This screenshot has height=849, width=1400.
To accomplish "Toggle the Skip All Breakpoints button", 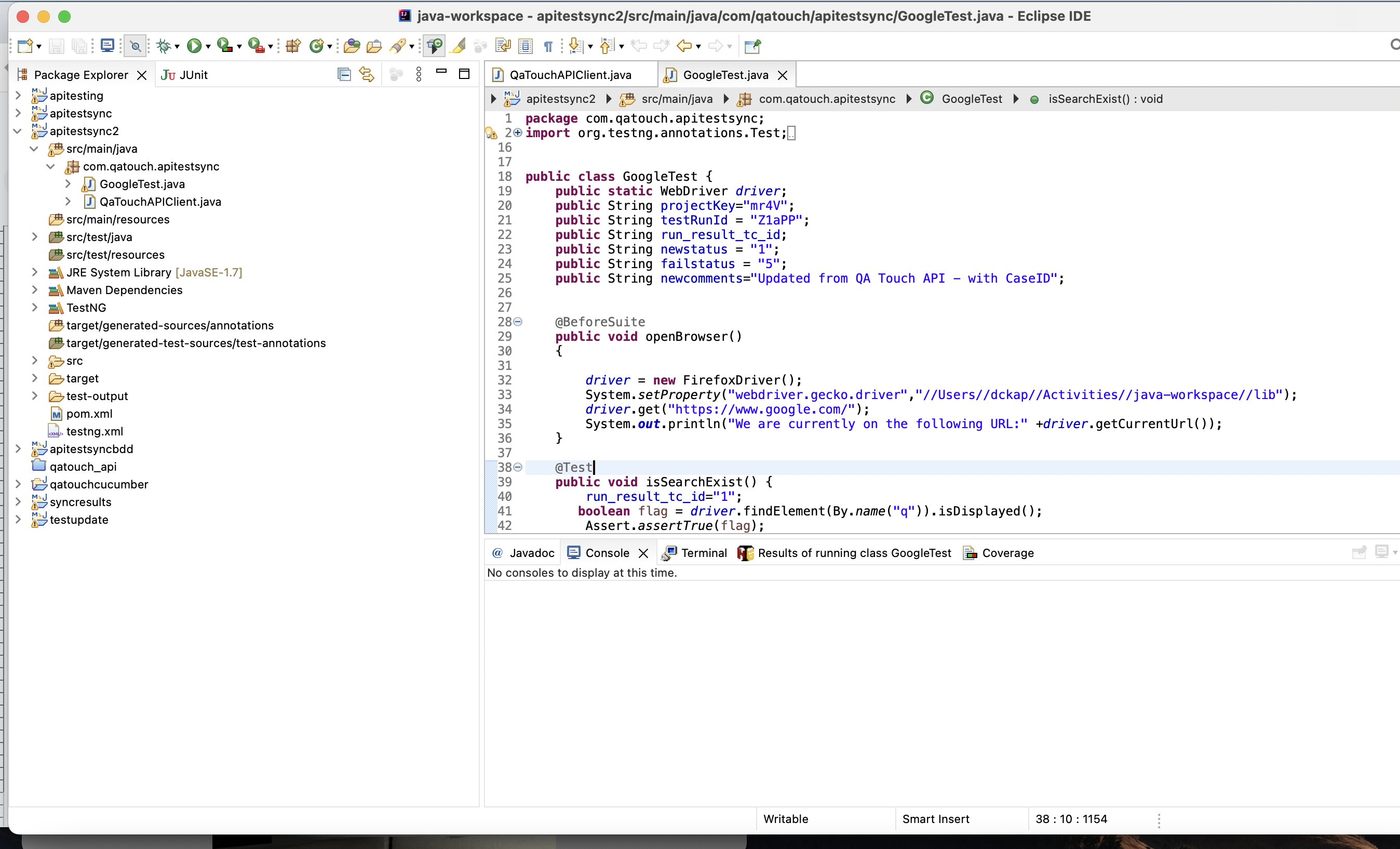I will coord(135,46).
